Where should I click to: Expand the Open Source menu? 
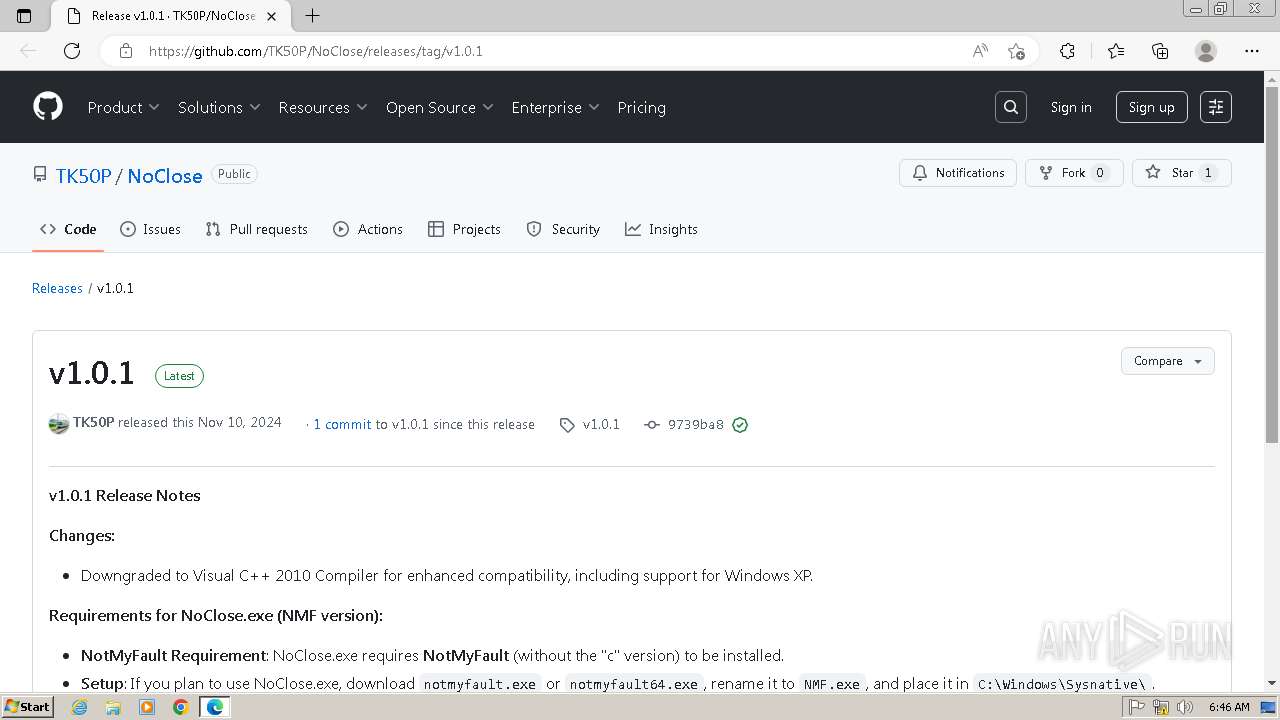click(440, 107)
